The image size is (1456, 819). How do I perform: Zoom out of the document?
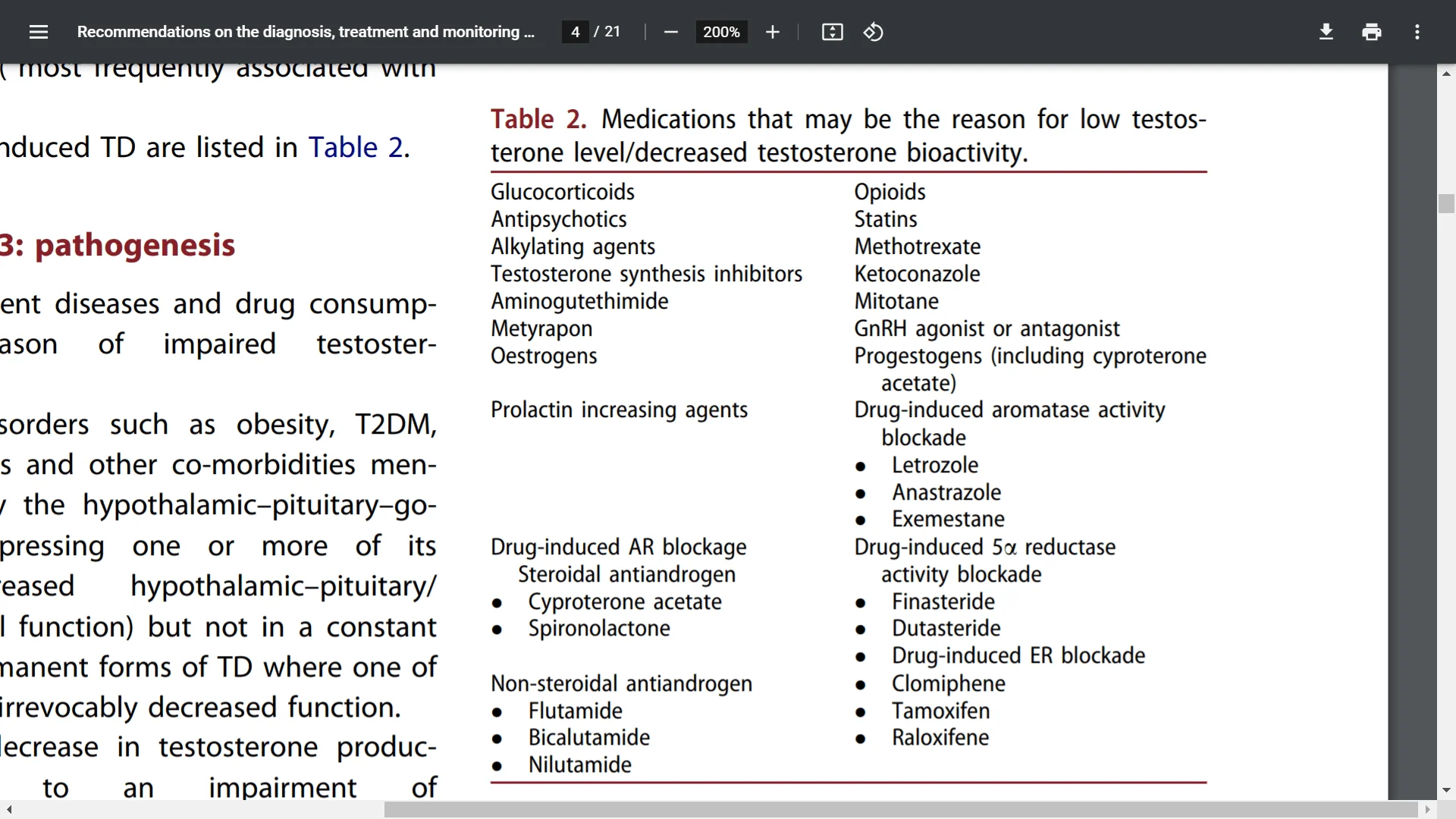click(670, 32)
